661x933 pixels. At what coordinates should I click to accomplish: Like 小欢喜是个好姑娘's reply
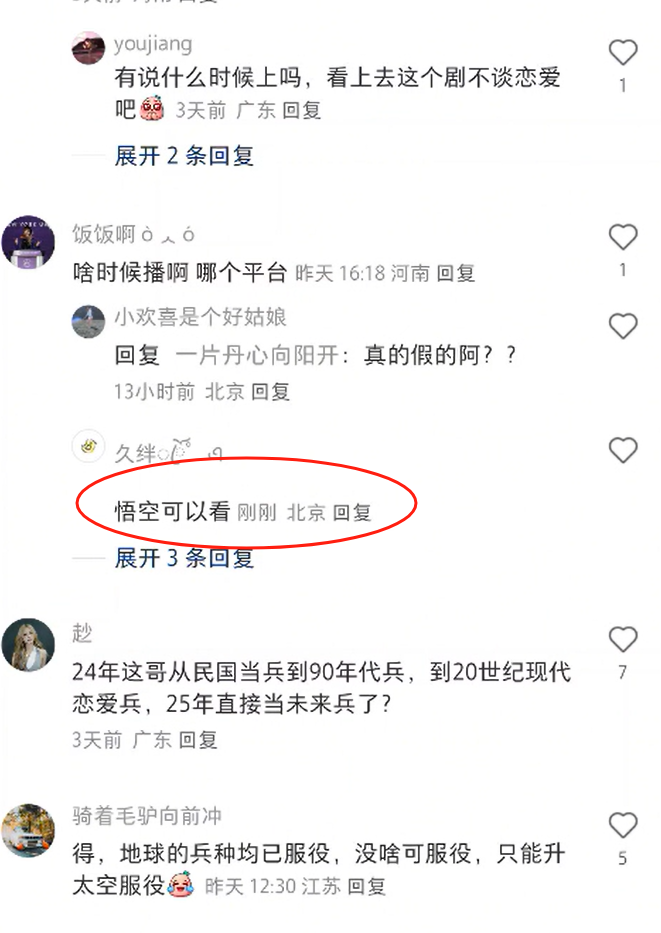click(x=623, y=325)
